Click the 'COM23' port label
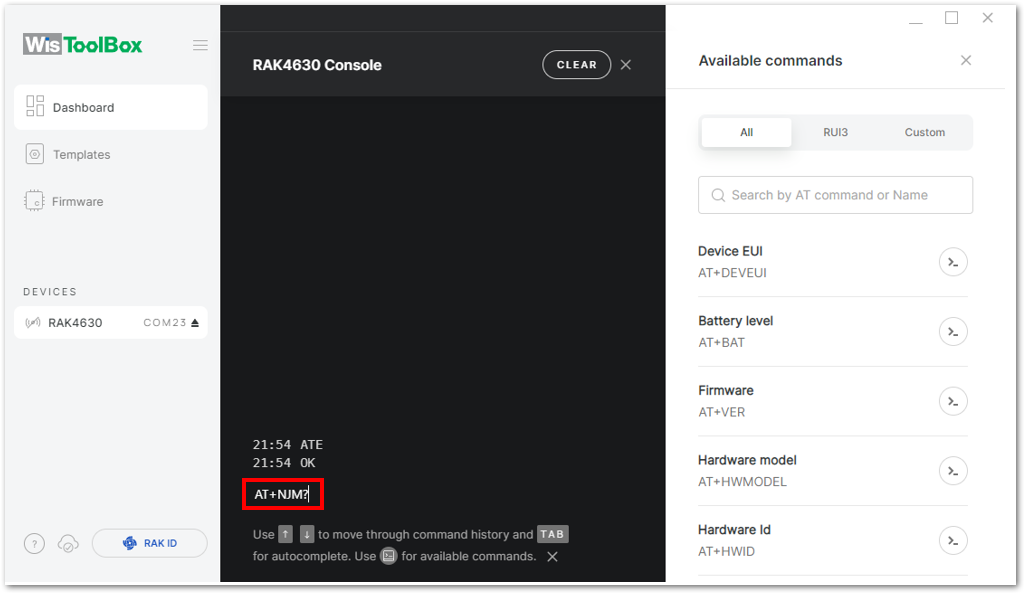The height and width of the screenshot is (594, 1025). click(x=165, y=322)
